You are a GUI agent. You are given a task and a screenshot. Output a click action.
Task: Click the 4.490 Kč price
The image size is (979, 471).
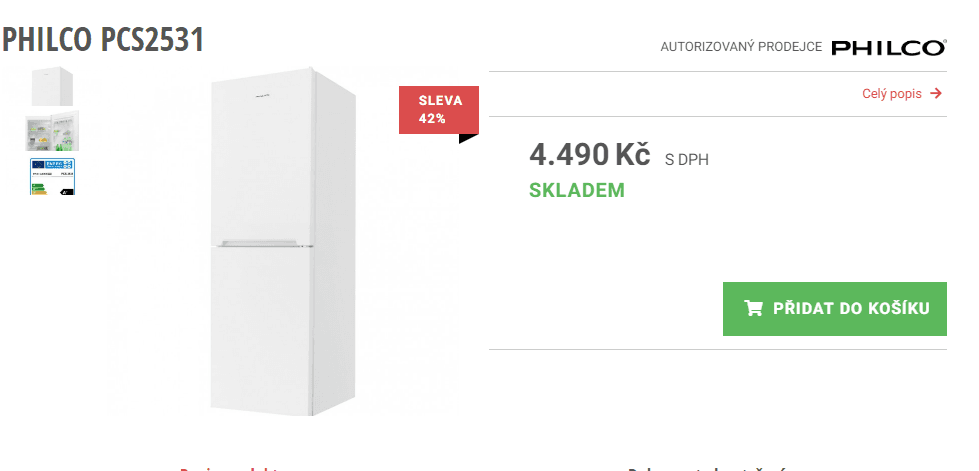pos(589,155)
